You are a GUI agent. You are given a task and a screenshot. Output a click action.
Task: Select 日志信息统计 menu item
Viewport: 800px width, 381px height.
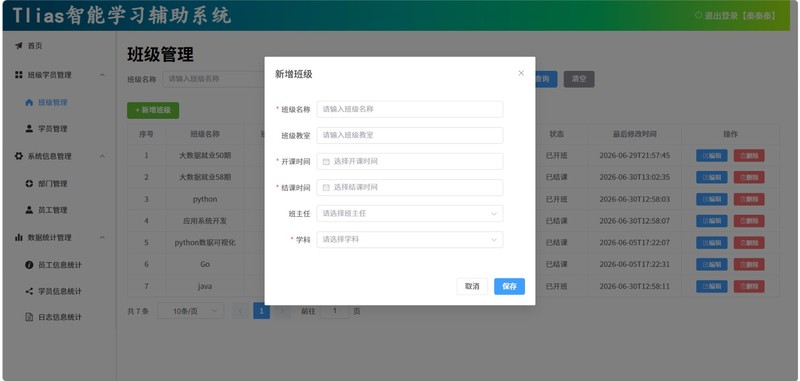coord(59,317)
